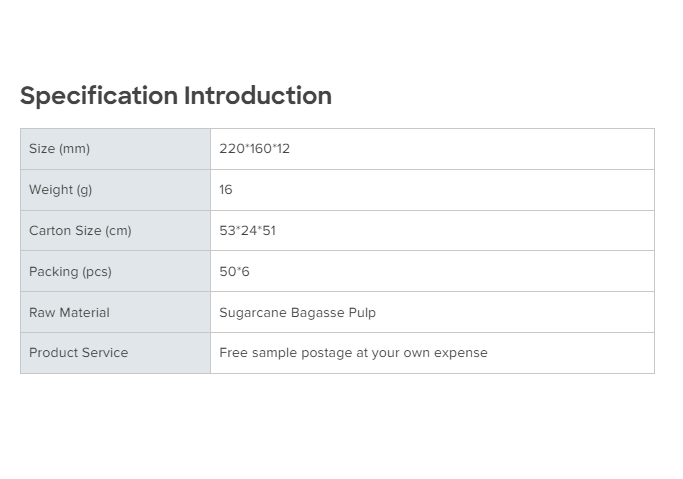
Task: Click the word Specification in the heading
Action: 98,96
